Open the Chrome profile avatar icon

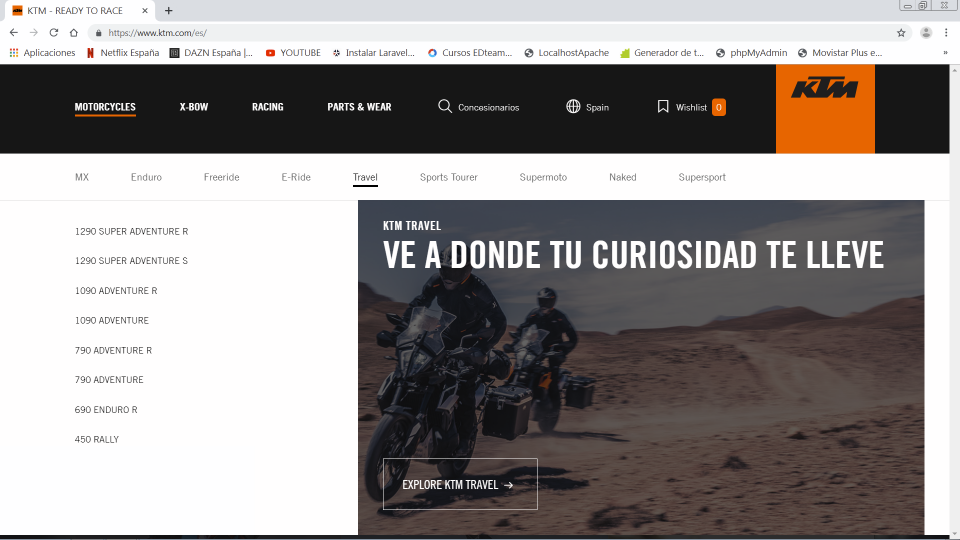click(926, 33)
